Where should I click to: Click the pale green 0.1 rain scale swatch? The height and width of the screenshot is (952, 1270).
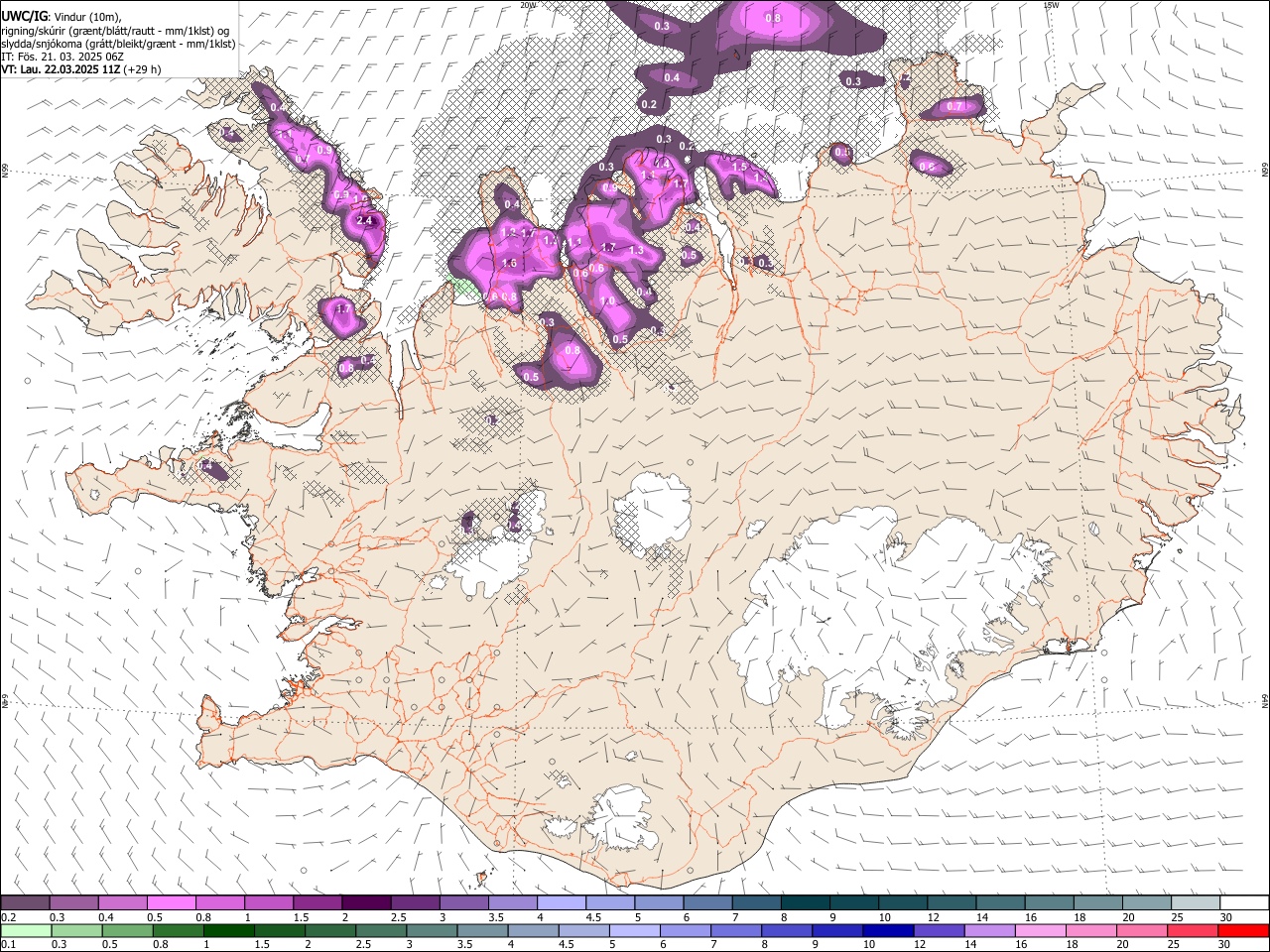pos(27,930)
